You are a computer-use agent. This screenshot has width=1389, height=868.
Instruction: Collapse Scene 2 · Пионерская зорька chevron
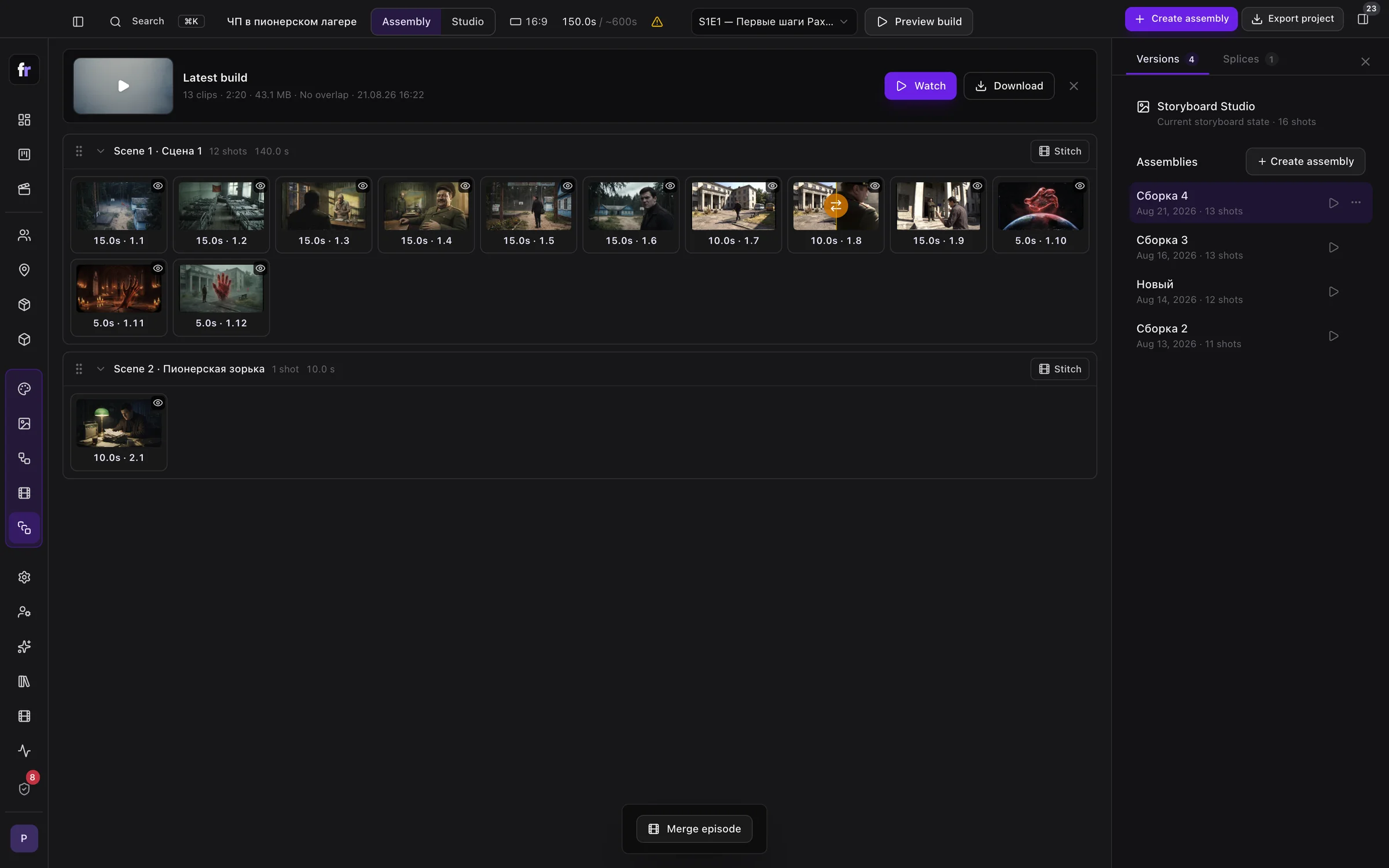tap(101, 369)
